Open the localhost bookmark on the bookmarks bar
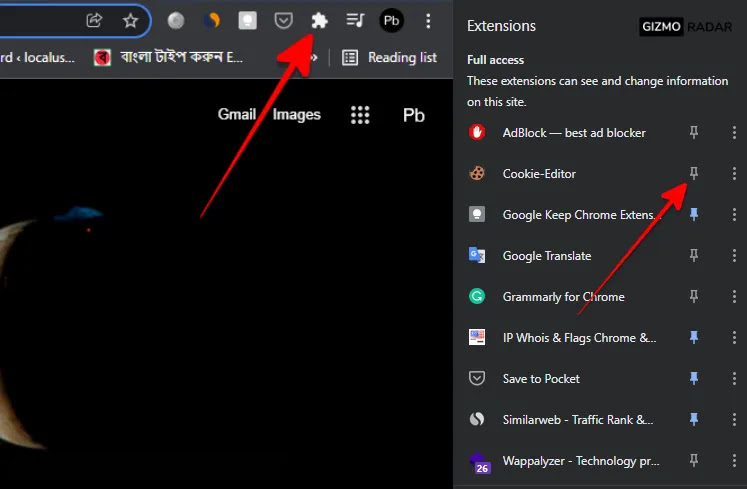The width and height of the screenshot is (747, 489). [x=37, y=58]
